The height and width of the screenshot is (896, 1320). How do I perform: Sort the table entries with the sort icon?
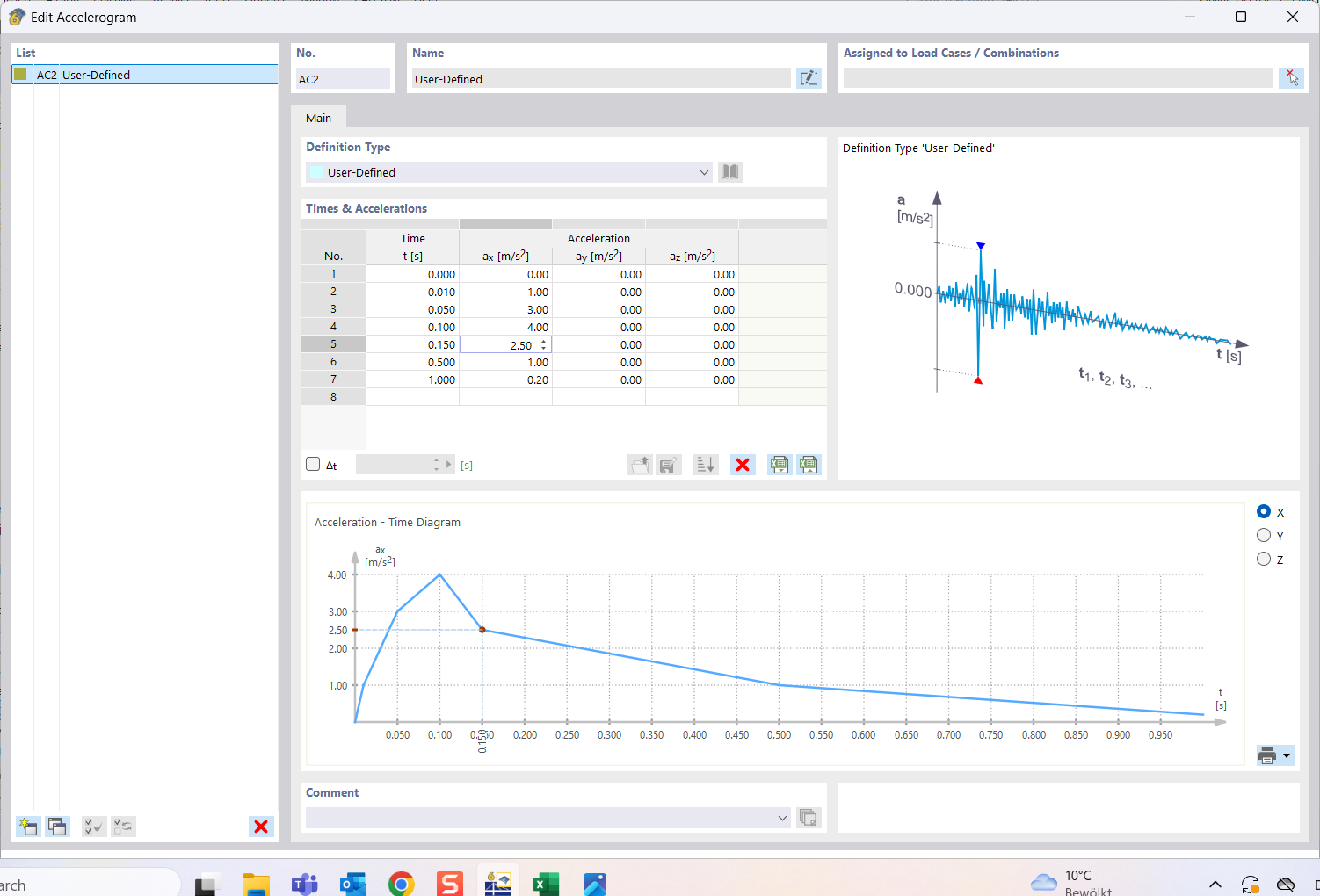[706, 464]
